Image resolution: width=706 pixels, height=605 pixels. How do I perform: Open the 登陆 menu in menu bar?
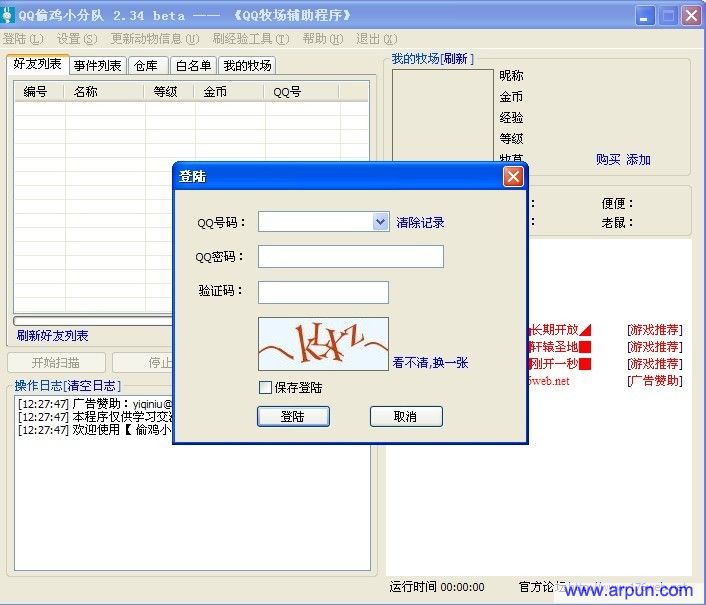coord(23,39)
